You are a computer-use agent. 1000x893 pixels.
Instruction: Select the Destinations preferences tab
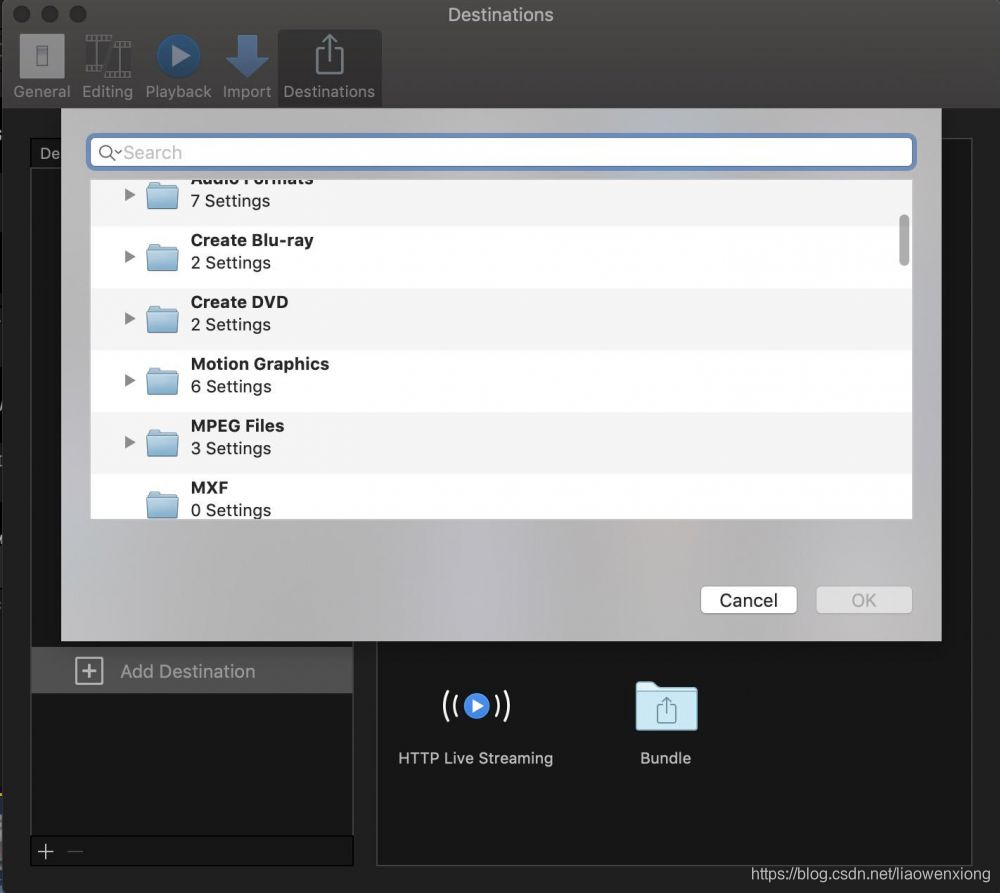329,66
